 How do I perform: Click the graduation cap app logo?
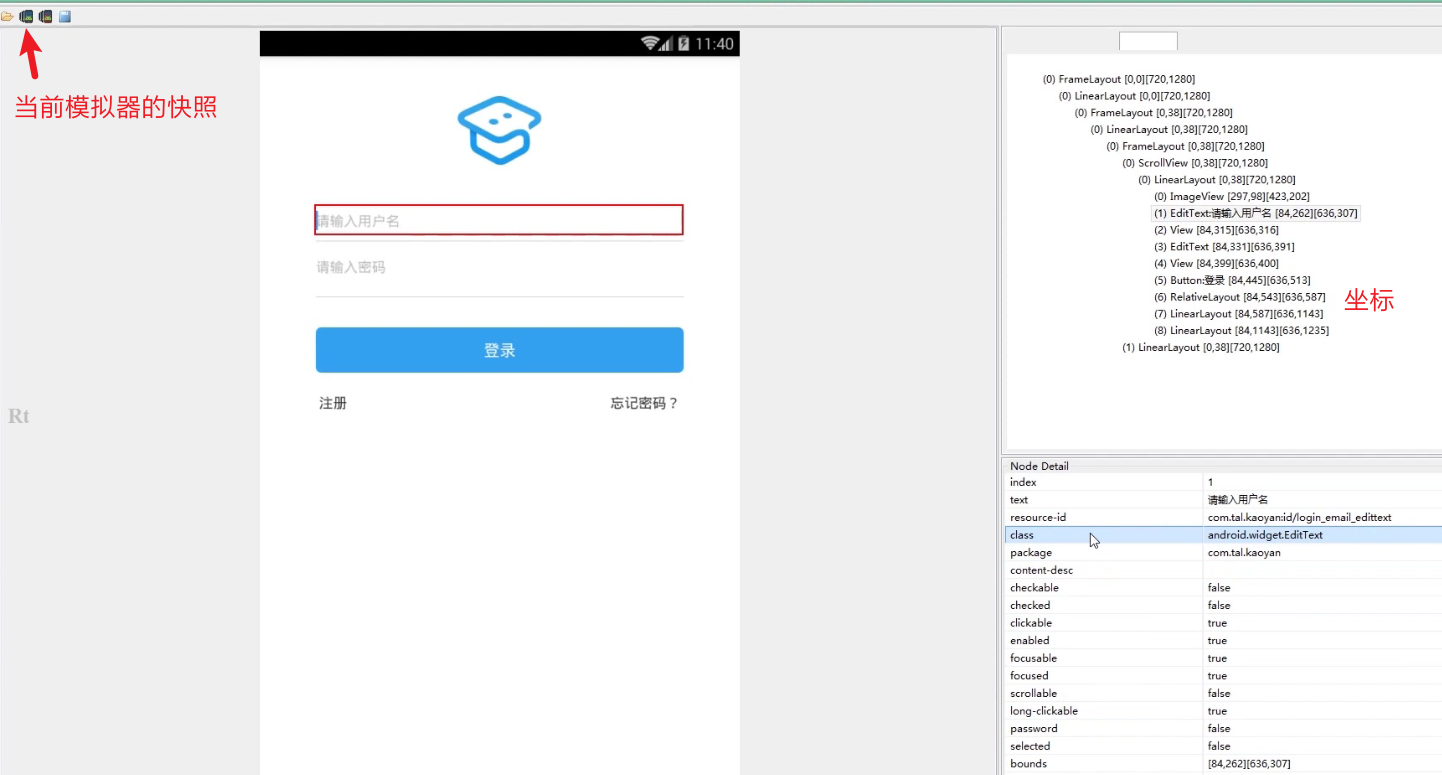[x=499, y=131]
